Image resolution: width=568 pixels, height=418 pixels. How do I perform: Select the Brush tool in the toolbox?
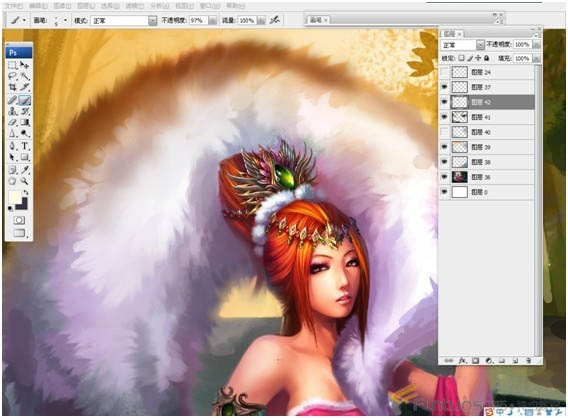coord(25,100)
